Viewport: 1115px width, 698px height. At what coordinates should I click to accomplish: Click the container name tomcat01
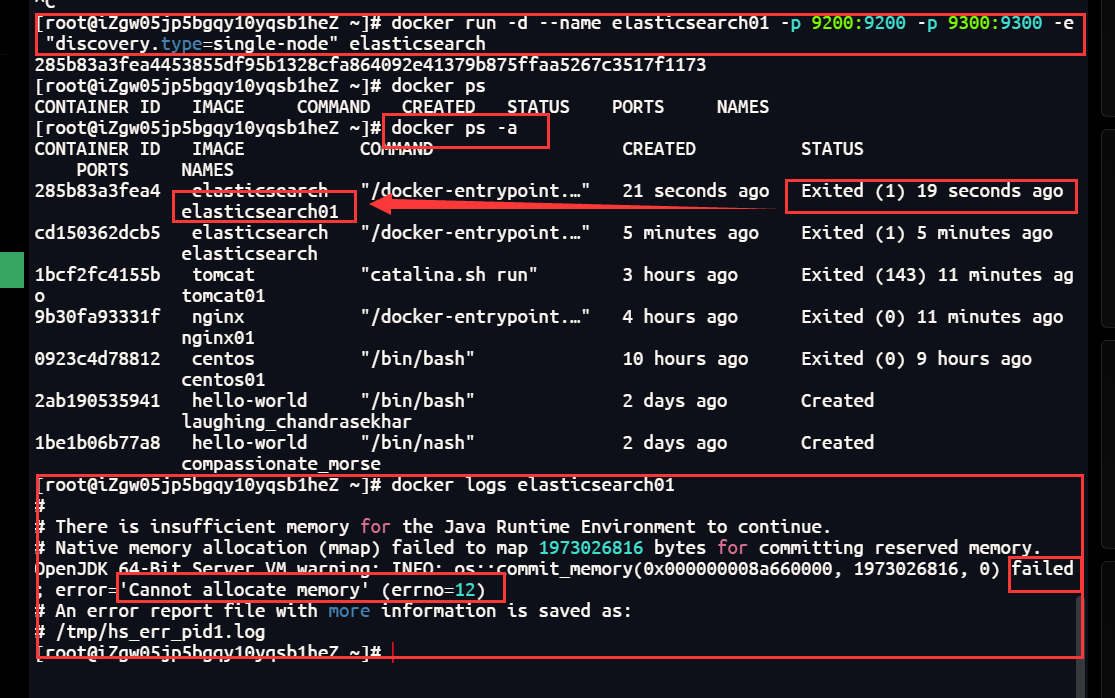[x=223, y=296]
